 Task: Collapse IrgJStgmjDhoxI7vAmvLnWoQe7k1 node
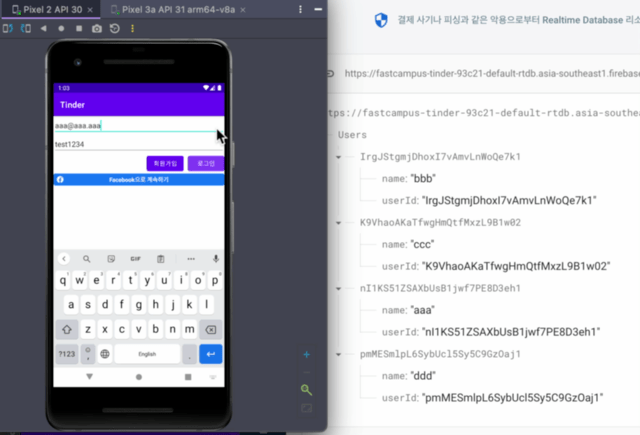click(x=338, y=157)
